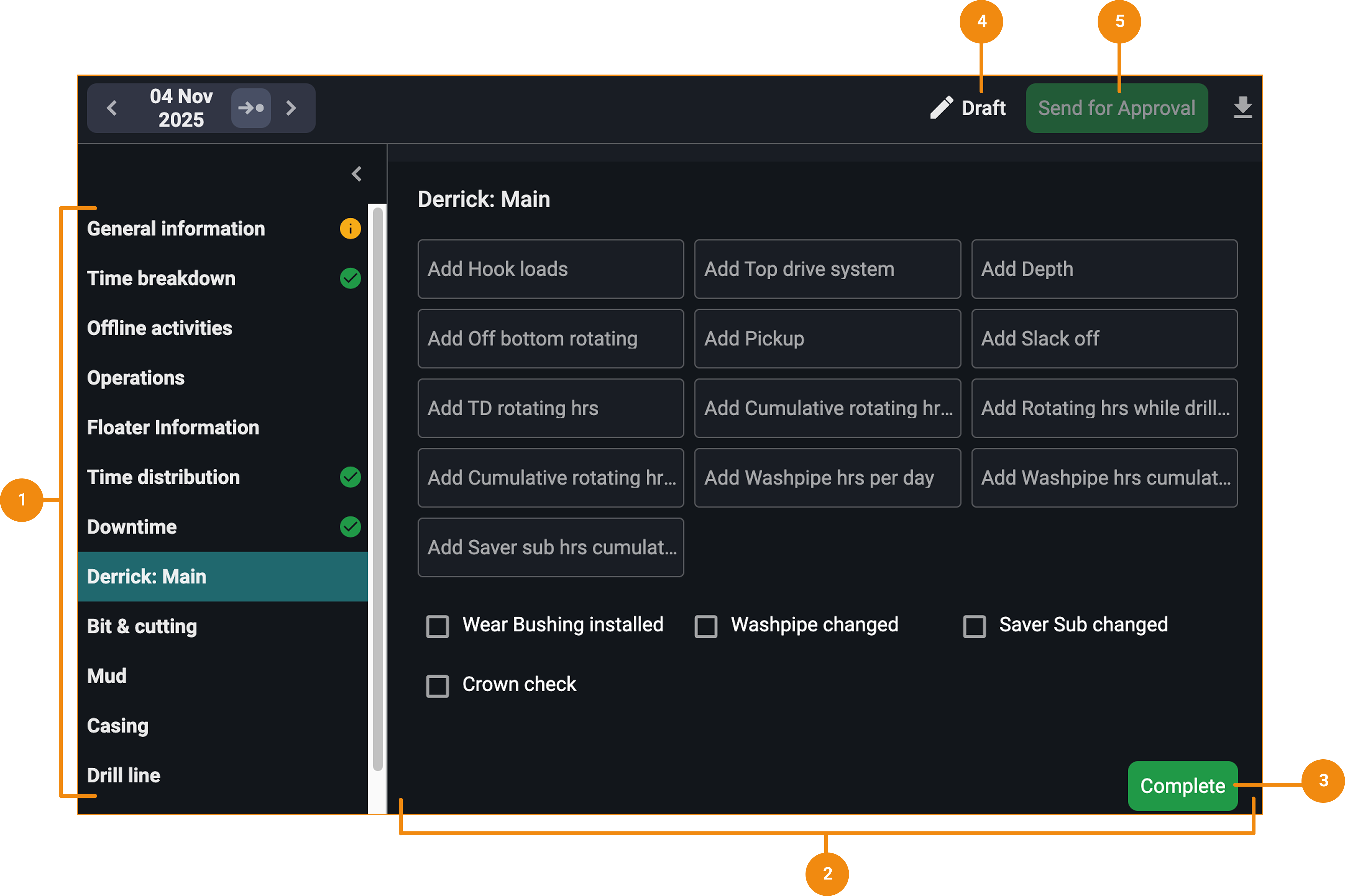
Task: Enable Wear Bushing installed checkbox
Action: [437, 626]
